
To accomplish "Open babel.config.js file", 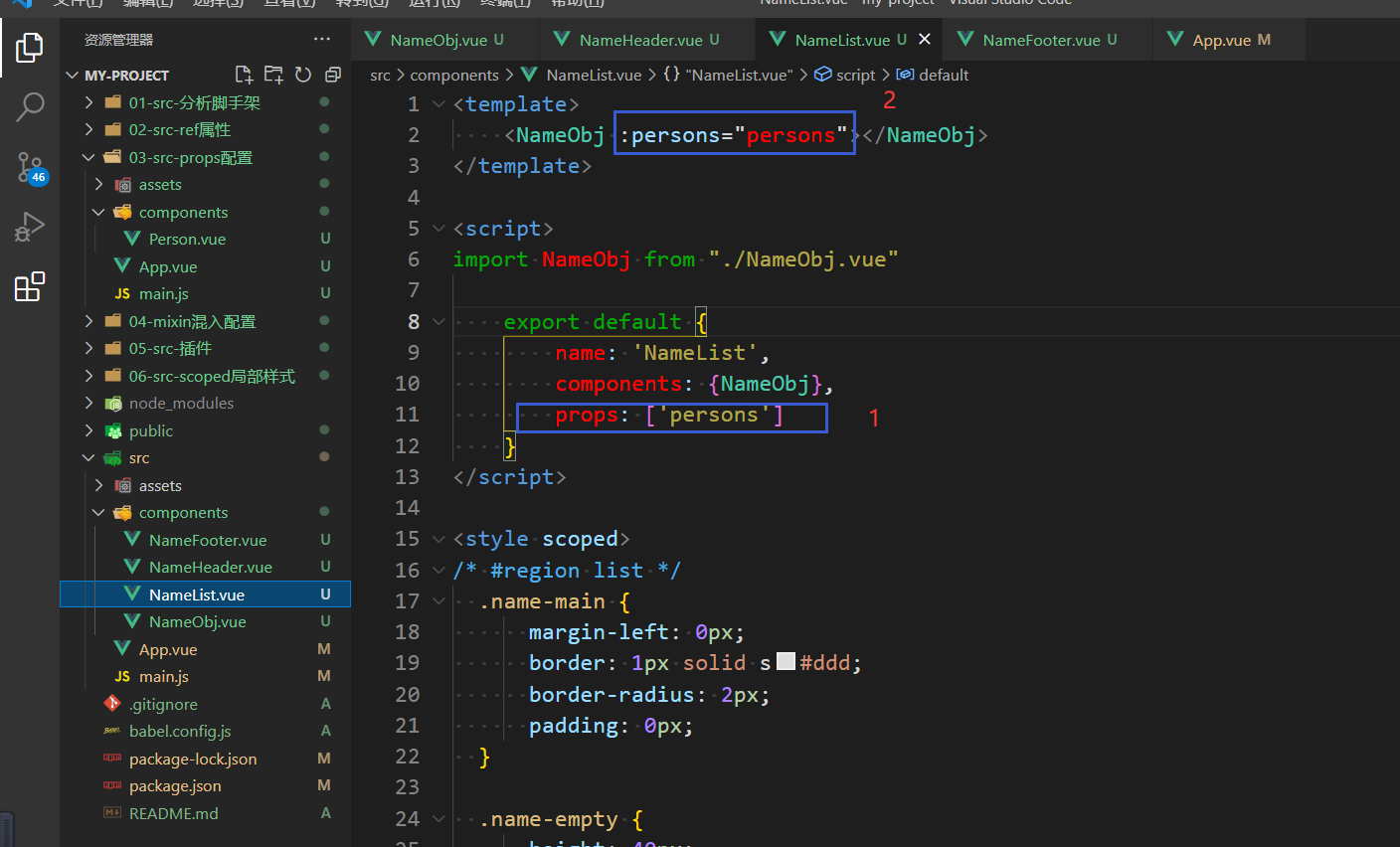I will click(x=206, y=731).
